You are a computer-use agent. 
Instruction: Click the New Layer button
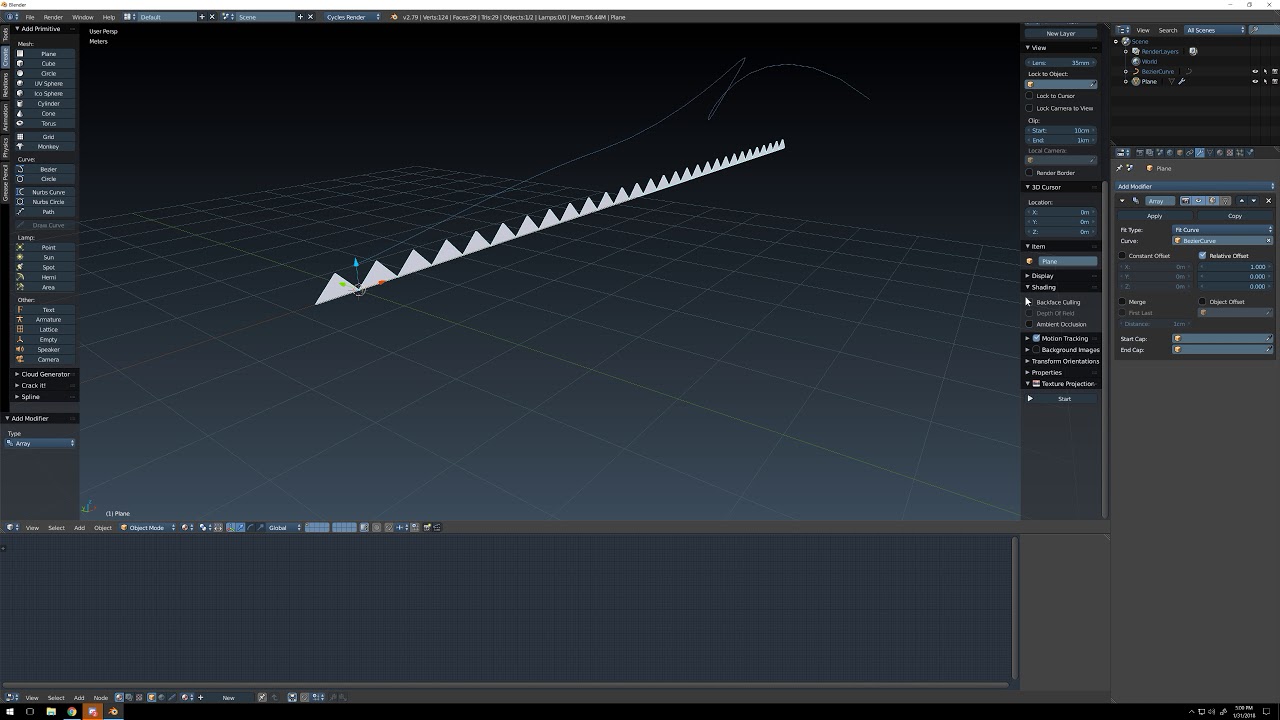1061,34
